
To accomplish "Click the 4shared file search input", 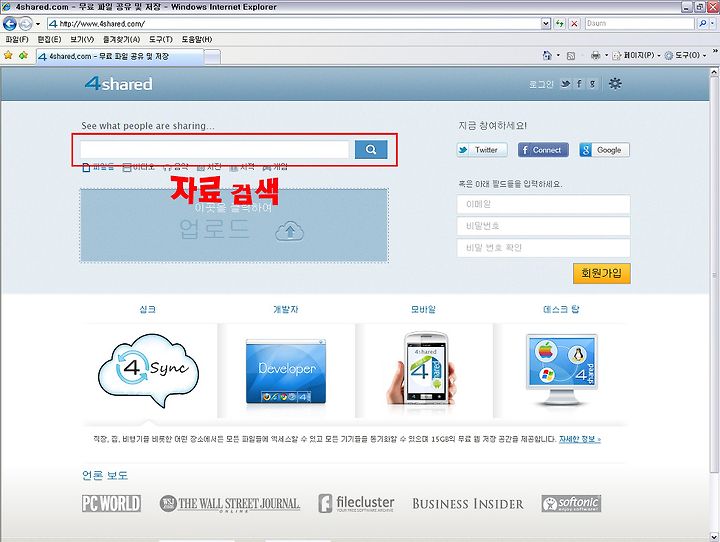I will (x=214, y=150).
